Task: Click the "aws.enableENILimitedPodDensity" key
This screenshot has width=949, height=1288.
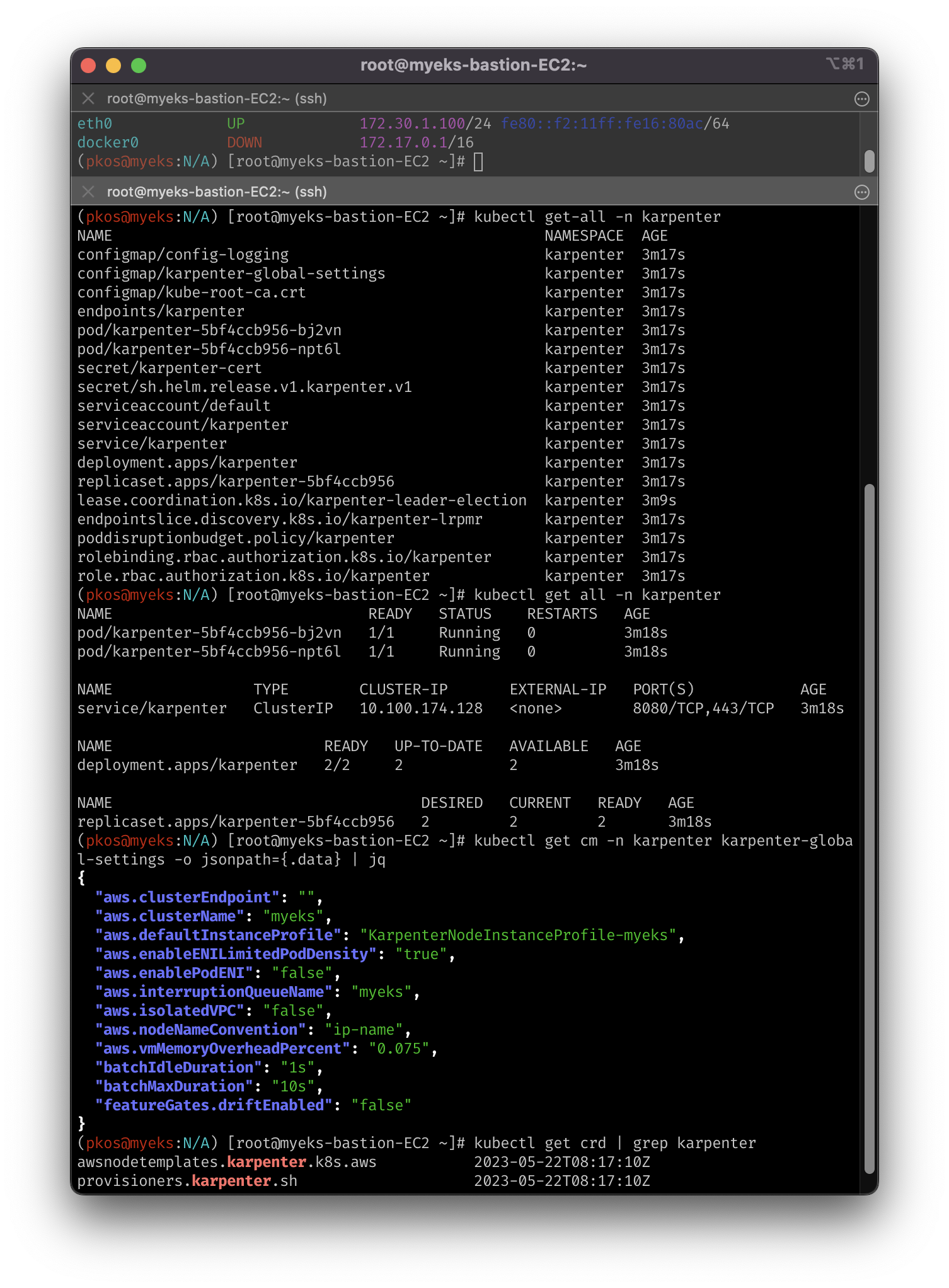Action: (236, 954)
